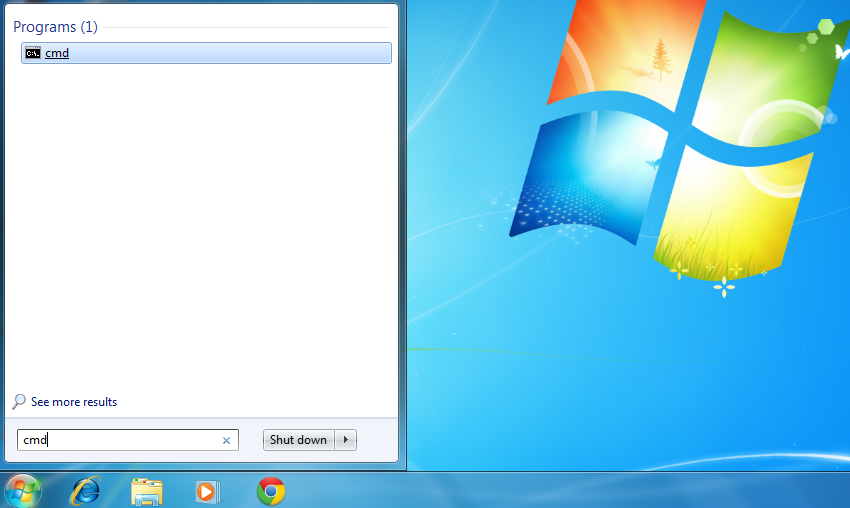
Task: Open the cmd program result
Action: pos(206,53)
